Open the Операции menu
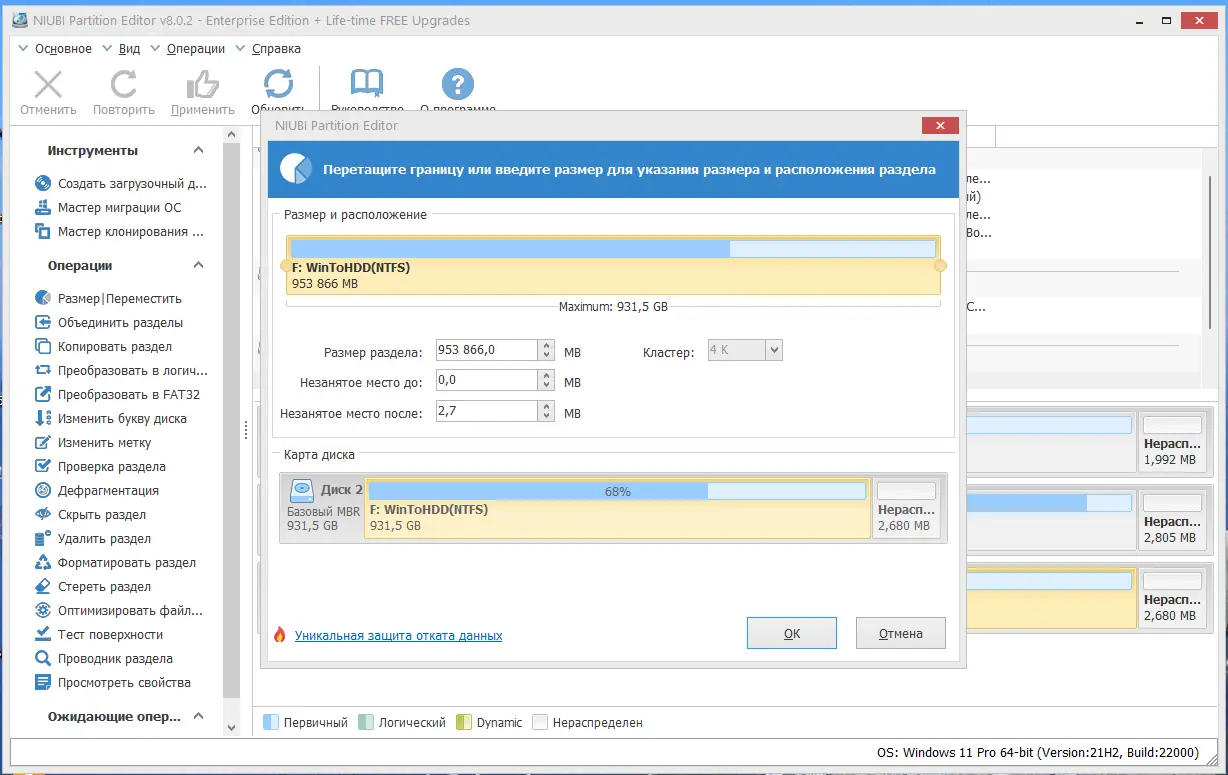Screen dimensions: 1228x775 point(196,48)
